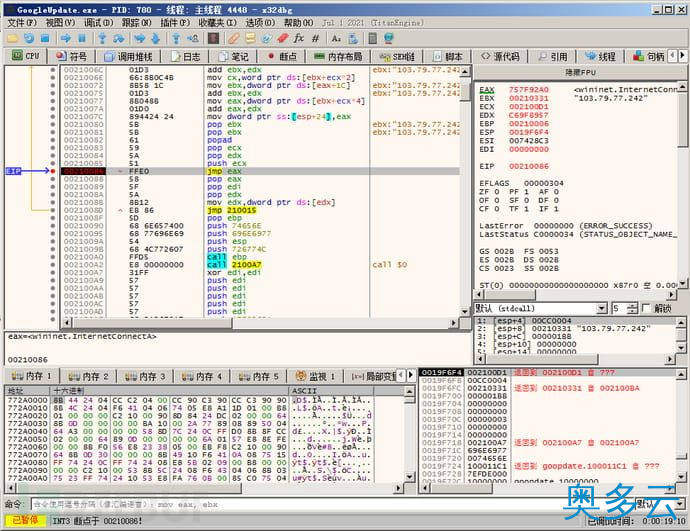This screenshot has height=531, width=690.
Task: Click the registers horizontal scrollbar
Action: [x=575, y=294]
